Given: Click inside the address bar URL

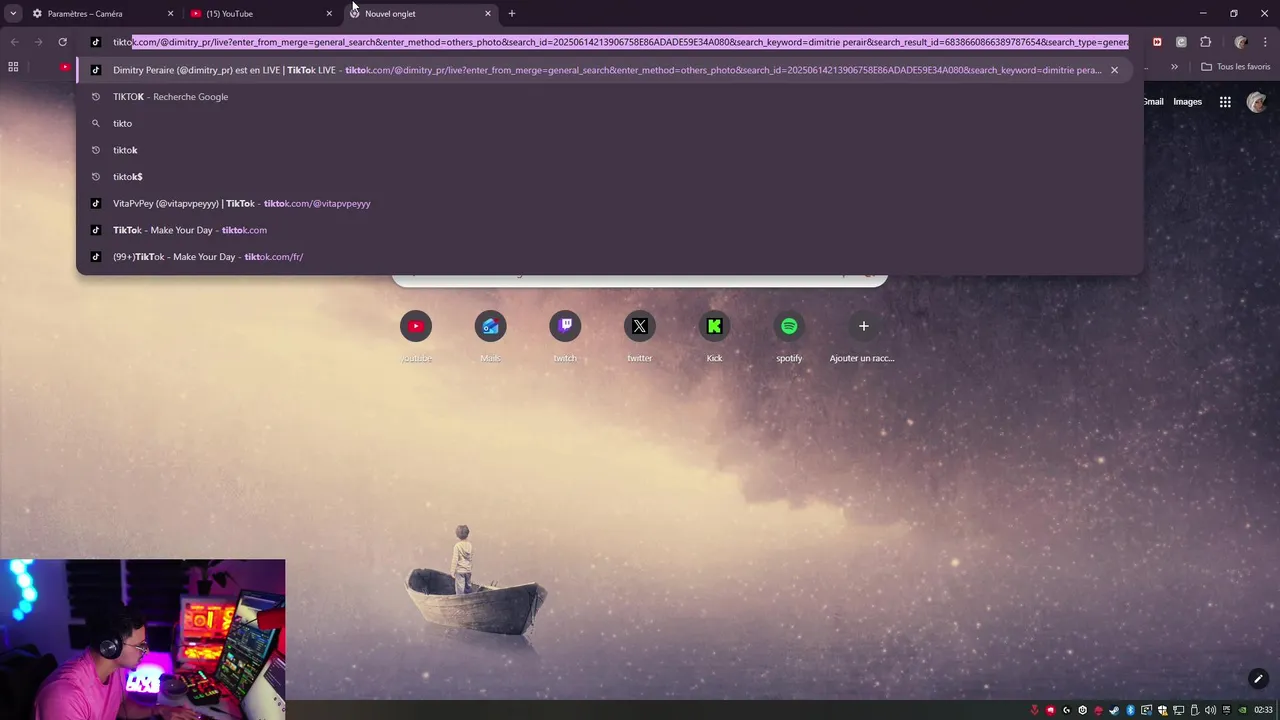Looking at the screenshot, I should [620, 42].
